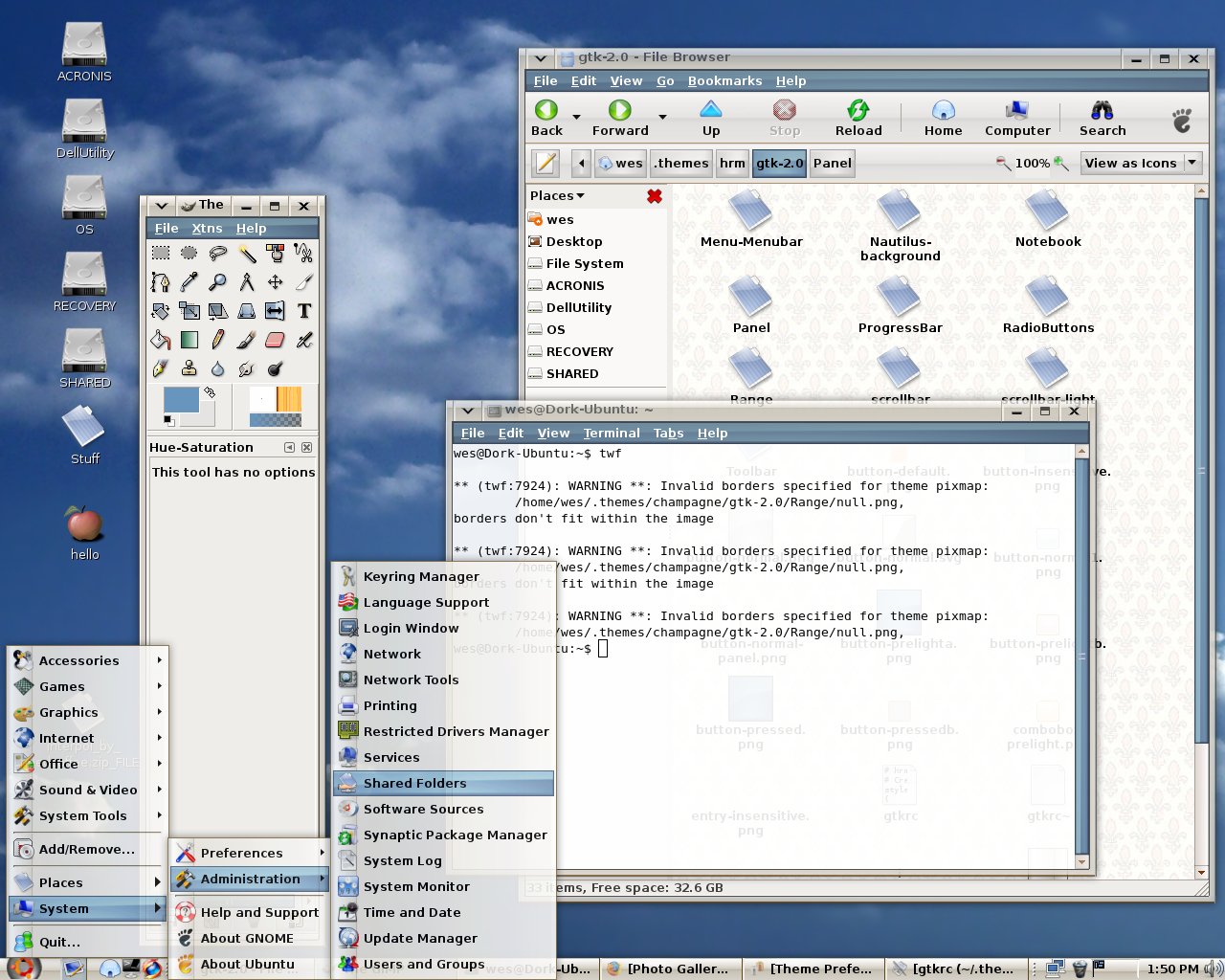Select the Airbrush tool
1225x980 pixels.
[x=304, y=340]
